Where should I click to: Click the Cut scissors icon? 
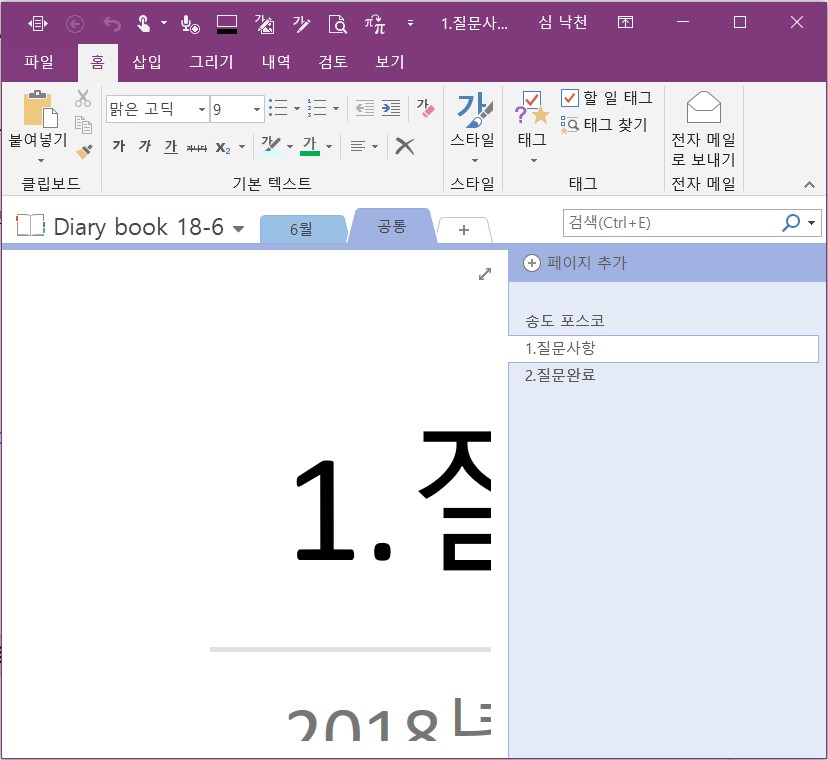coord(83,98)
